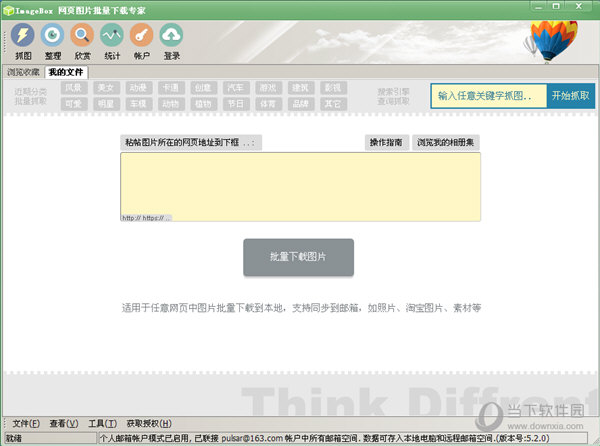Open the 欣赏 magnifier view icon
The width and height of the screenshot is (600, 446).
(x=82, y=35)
